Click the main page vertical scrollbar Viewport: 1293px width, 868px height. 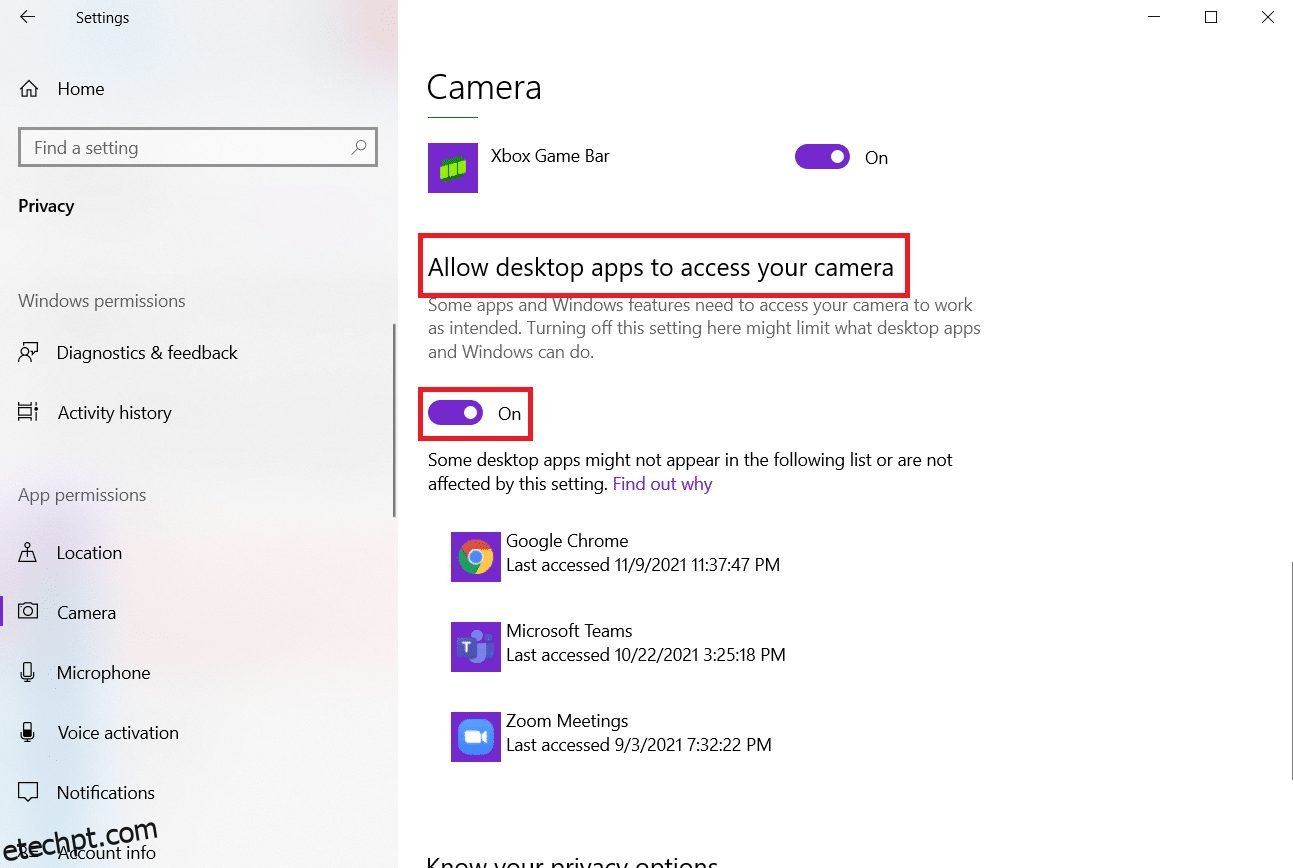click(x=1290, y=670)
